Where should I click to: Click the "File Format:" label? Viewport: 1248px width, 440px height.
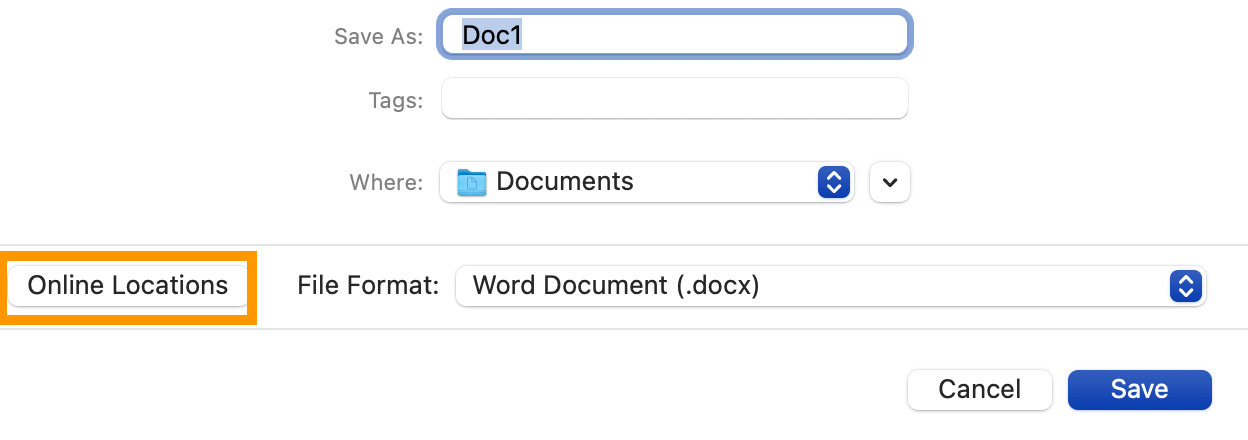point(368,286)
